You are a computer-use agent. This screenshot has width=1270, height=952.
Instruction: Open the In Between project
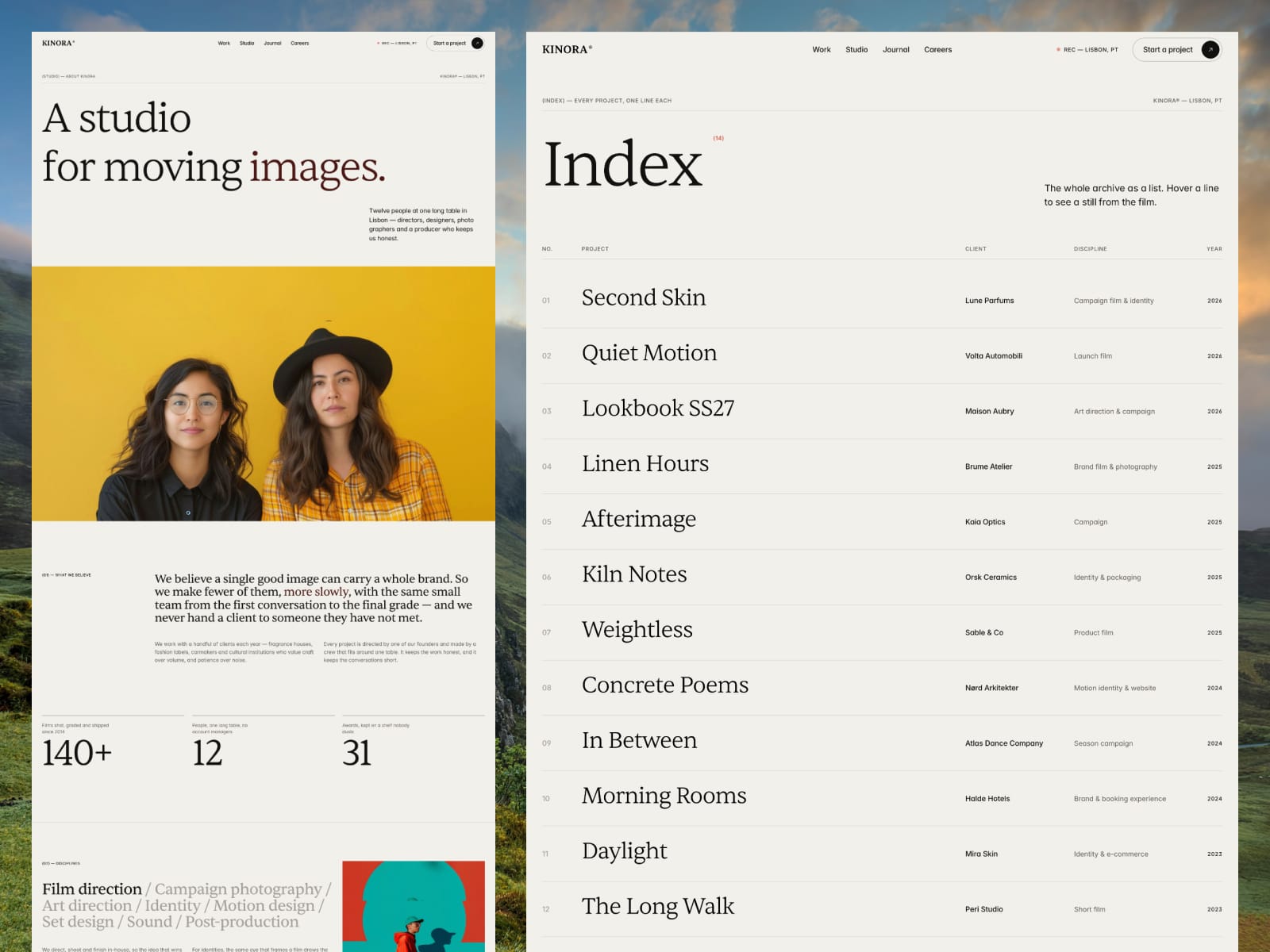point(640,740)
